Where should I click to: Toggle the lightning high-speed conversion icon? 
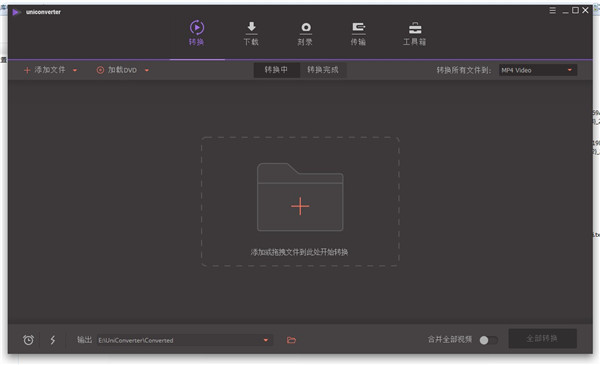pos(53,340)
